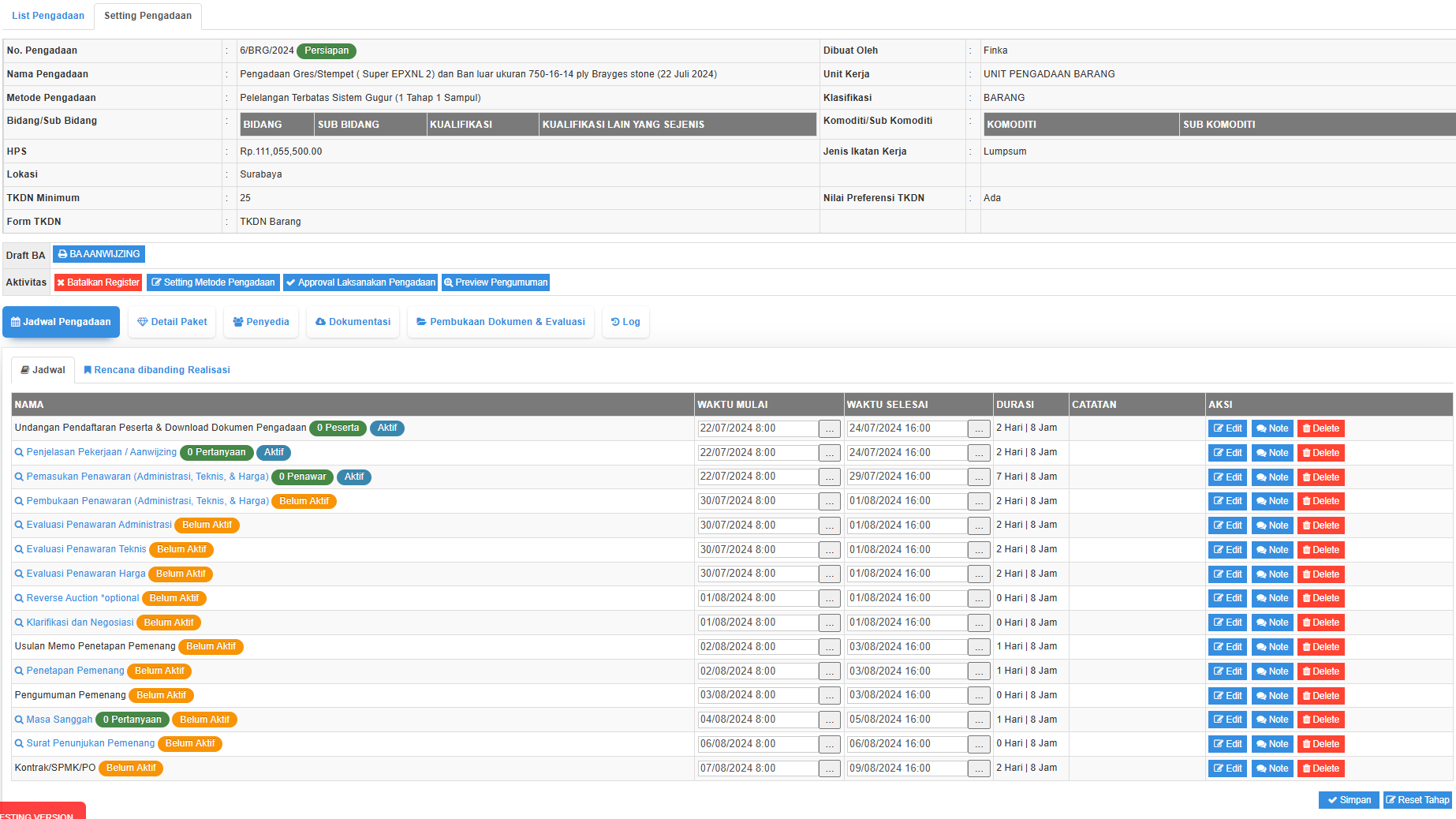Click the BA AANWIJZING print button
The width and height of the screenshot is (1456, 819).
point(99,254)
